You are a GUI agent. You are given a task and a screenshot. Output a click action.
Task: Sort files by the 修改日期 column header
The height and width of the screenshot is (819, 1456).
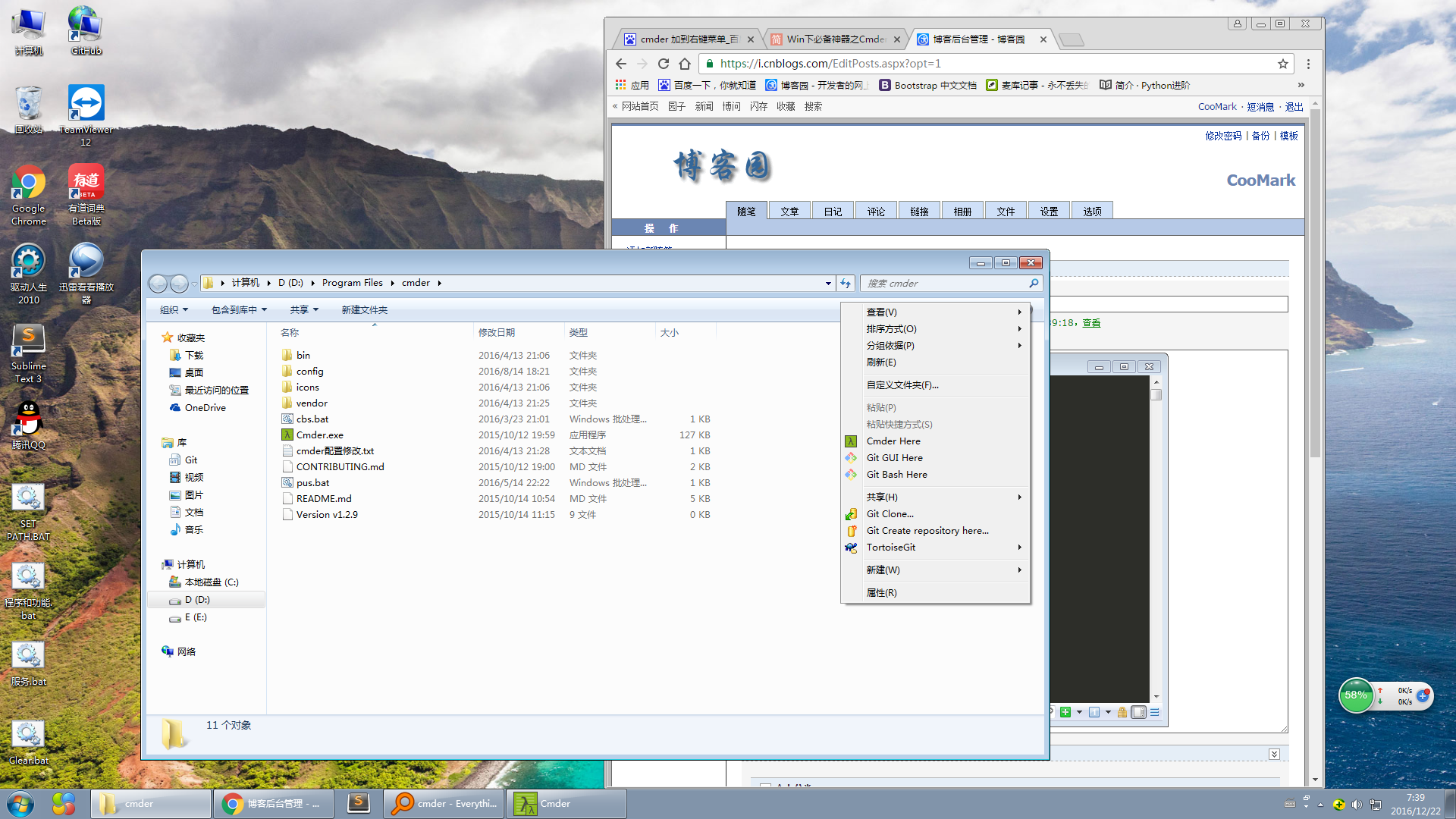tap(519, 333)
